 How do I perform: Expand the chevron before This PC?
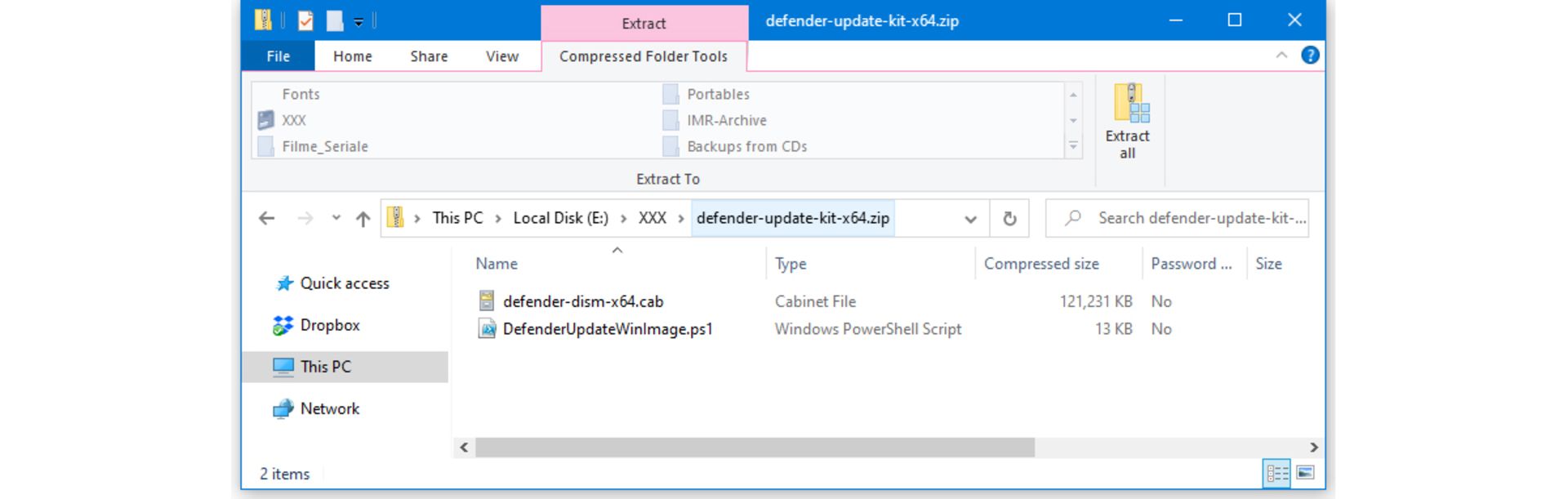pos(417,218)
